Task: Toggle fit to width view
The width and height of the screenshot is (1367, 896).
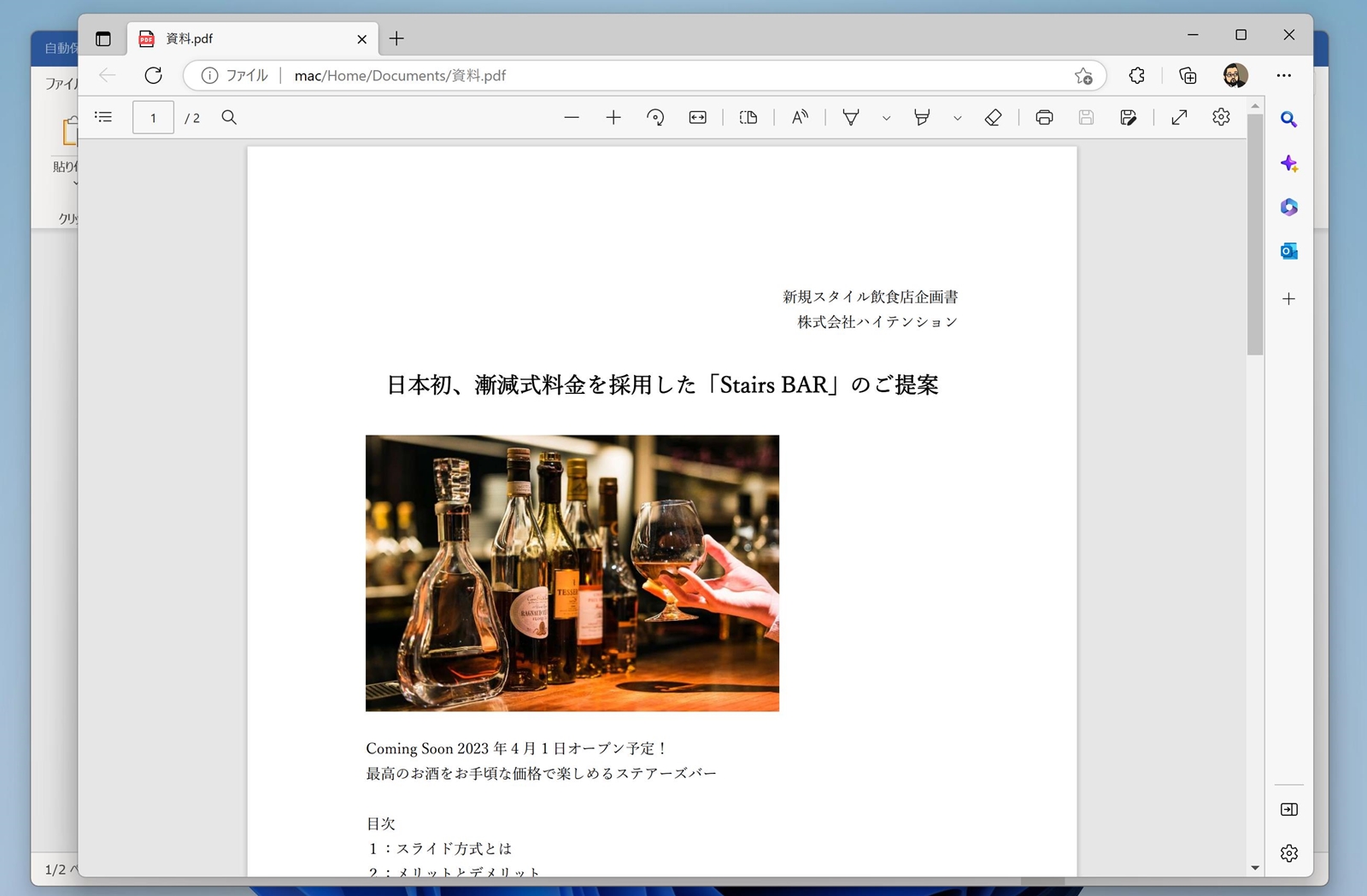Action: 697,117
